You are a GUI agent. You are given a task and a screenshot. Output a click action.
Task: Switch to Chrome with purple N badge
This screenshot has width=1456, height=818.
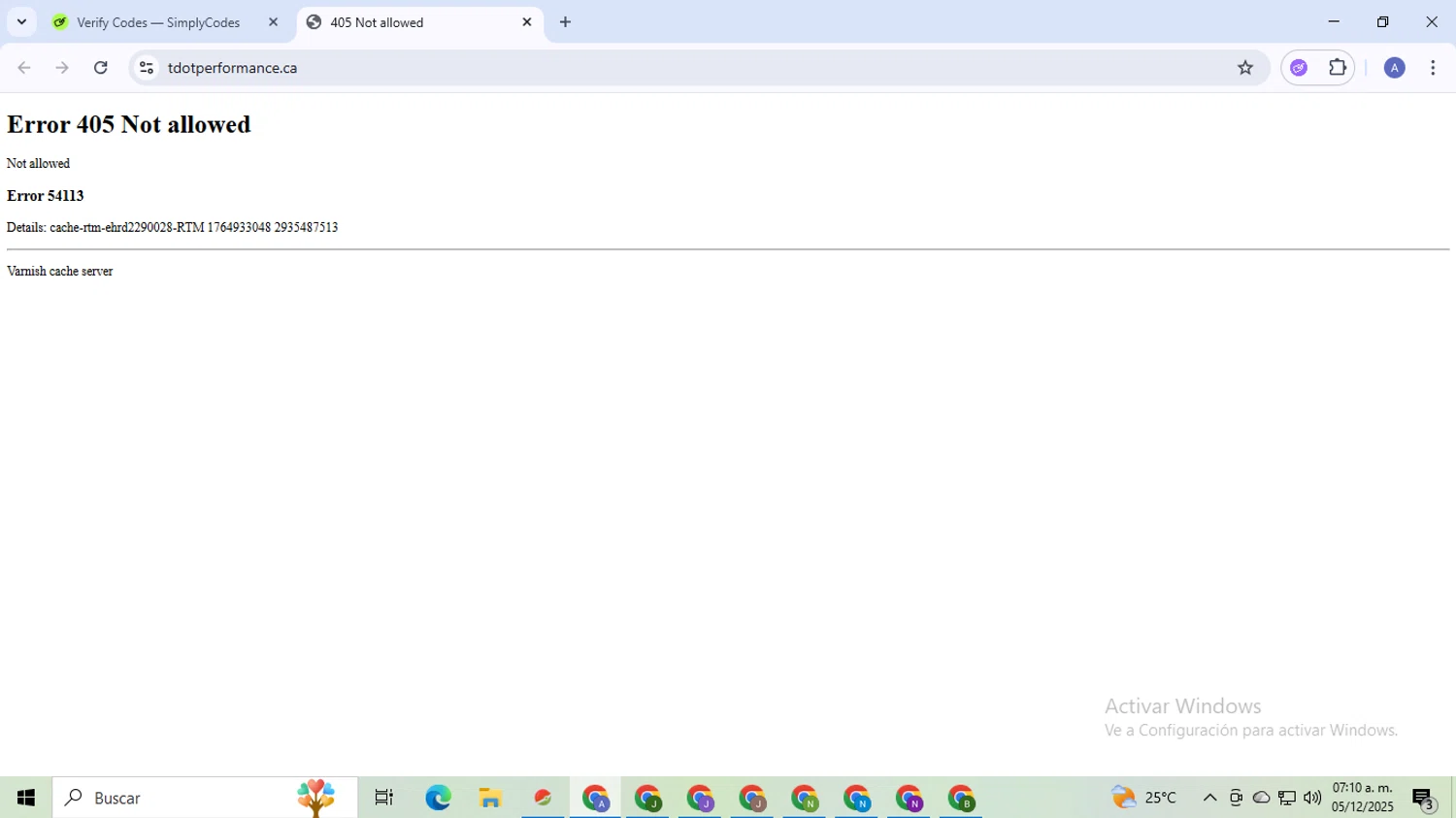click(x=910, y=798)
